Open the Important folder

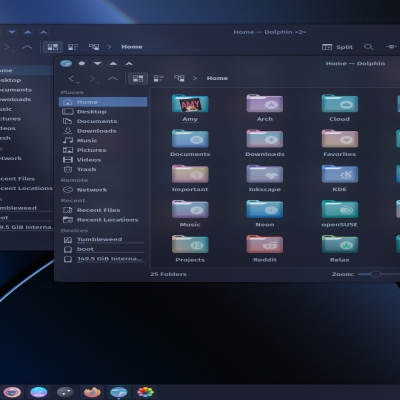(190, 178)
